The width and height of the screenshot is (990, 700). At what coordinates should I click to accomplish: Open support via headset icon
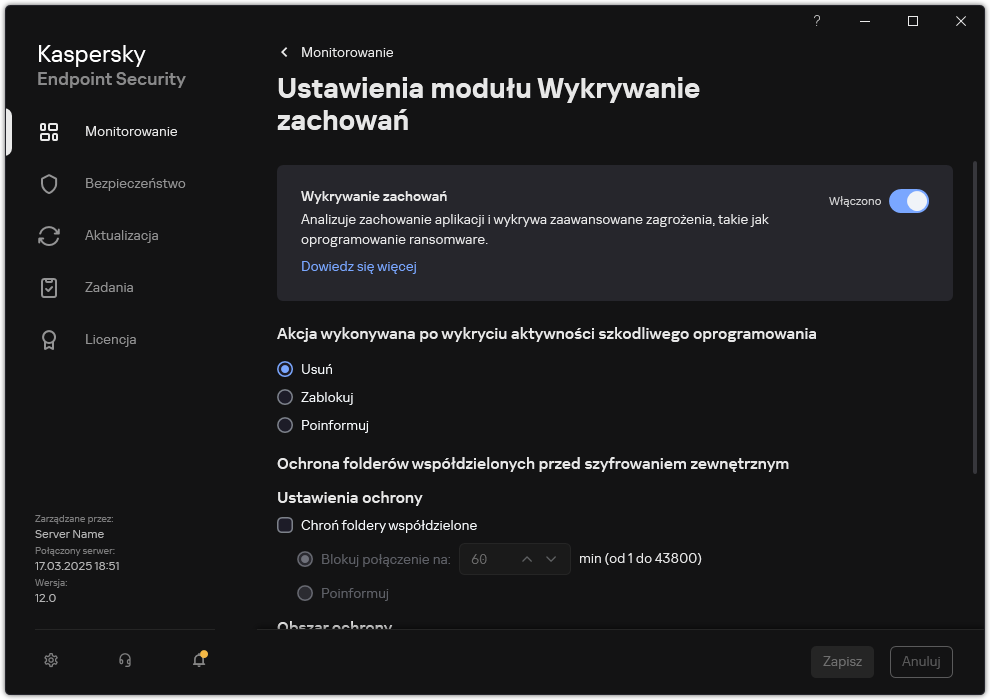pos(124,660)
